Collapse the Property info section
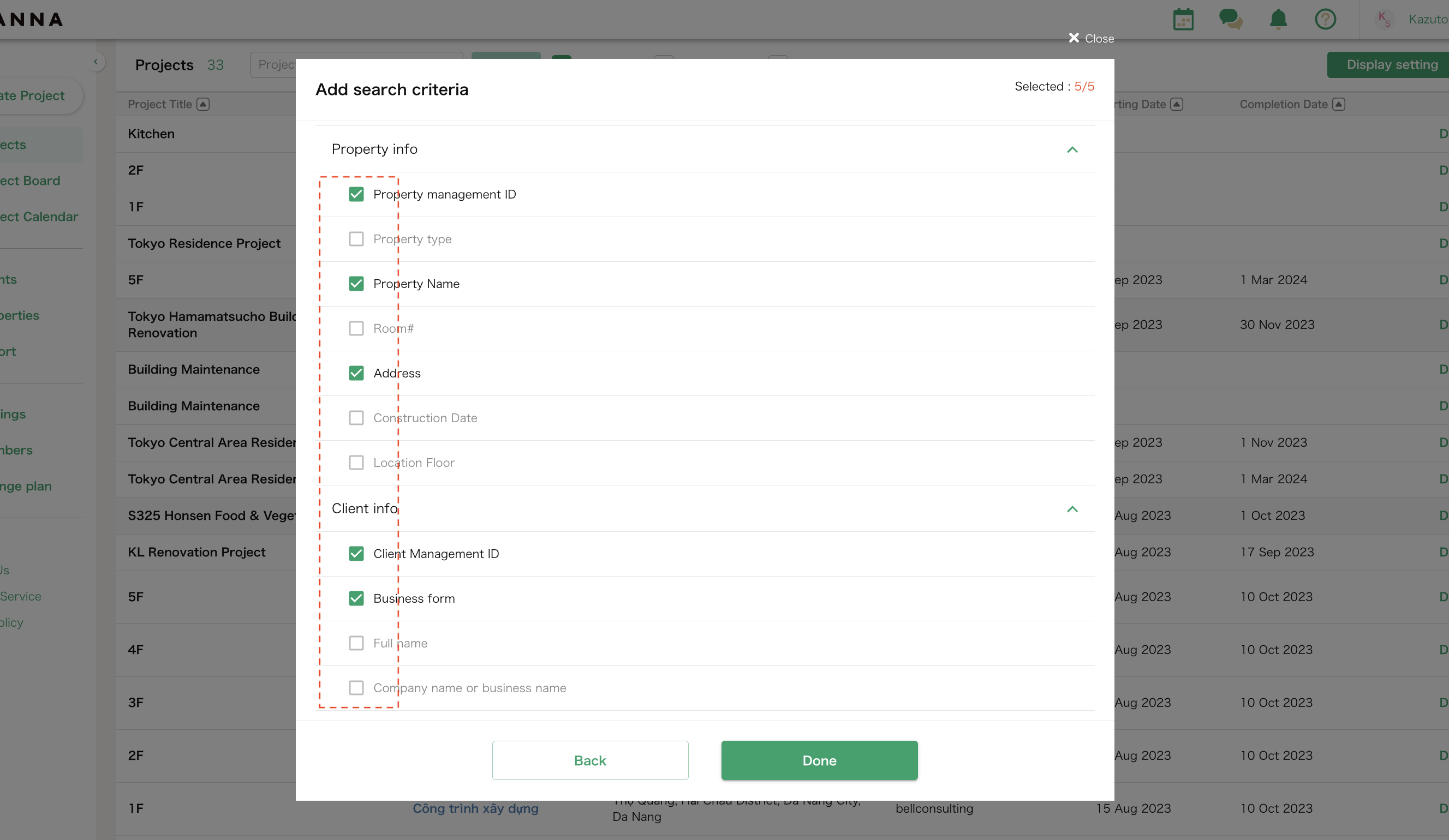This screenshot has height=840, width=1449. coord(1072,150)
